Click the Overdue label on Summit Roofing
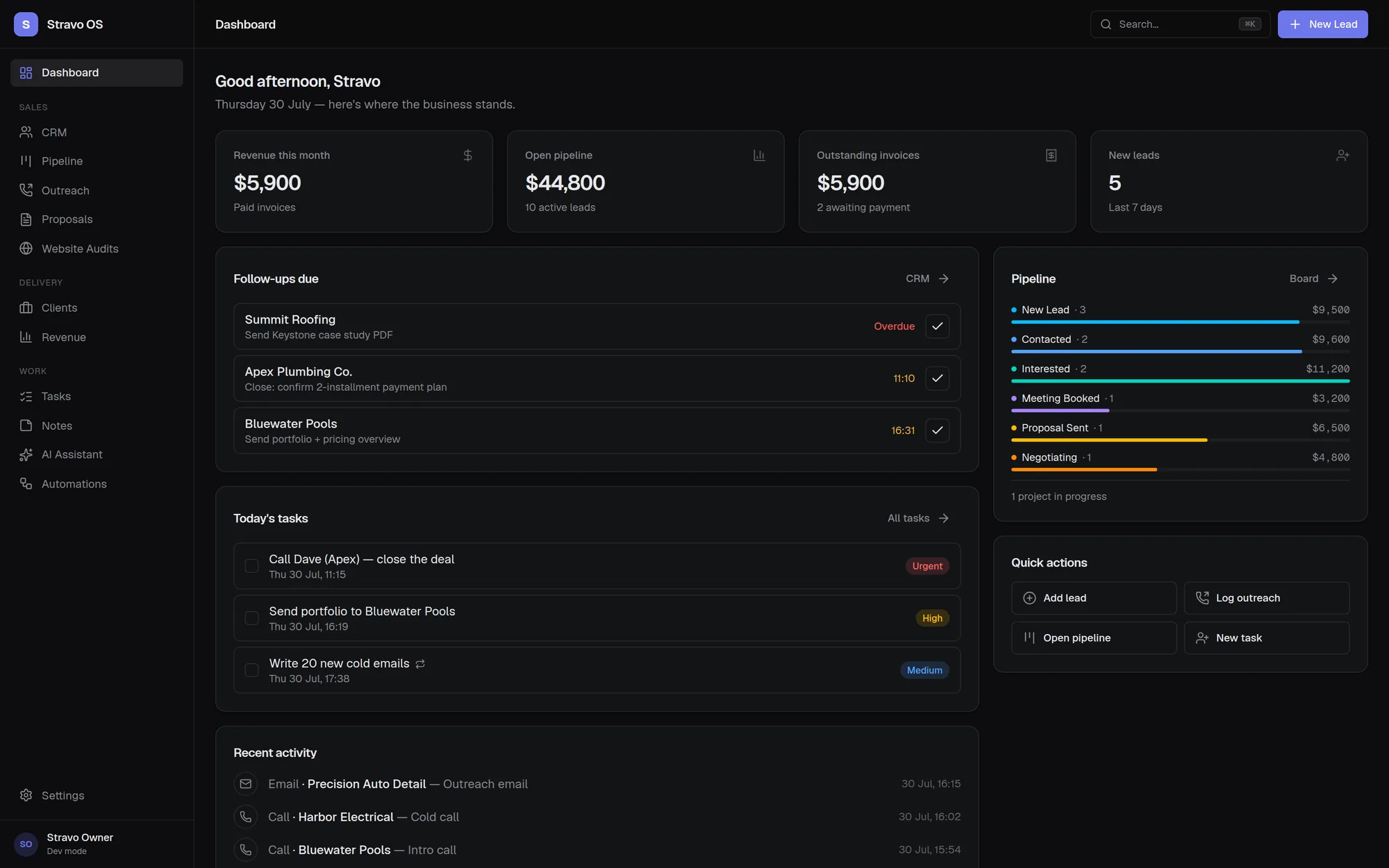Image resolution: width=1389 pixels, height=868 pixels. click(x=894, y=326)
